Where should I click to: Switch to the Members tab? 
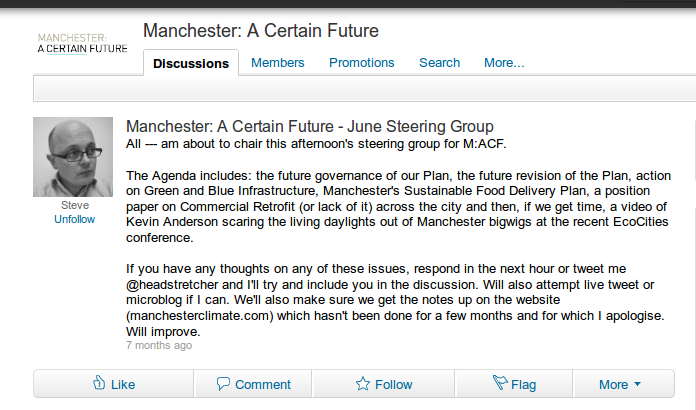277,63
